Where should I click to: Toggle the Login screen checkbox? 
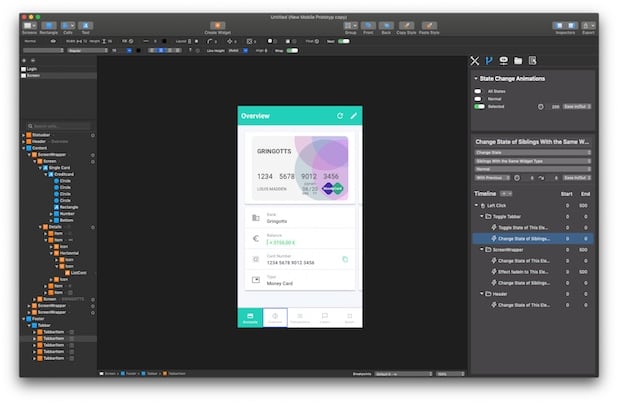(24, 69)
